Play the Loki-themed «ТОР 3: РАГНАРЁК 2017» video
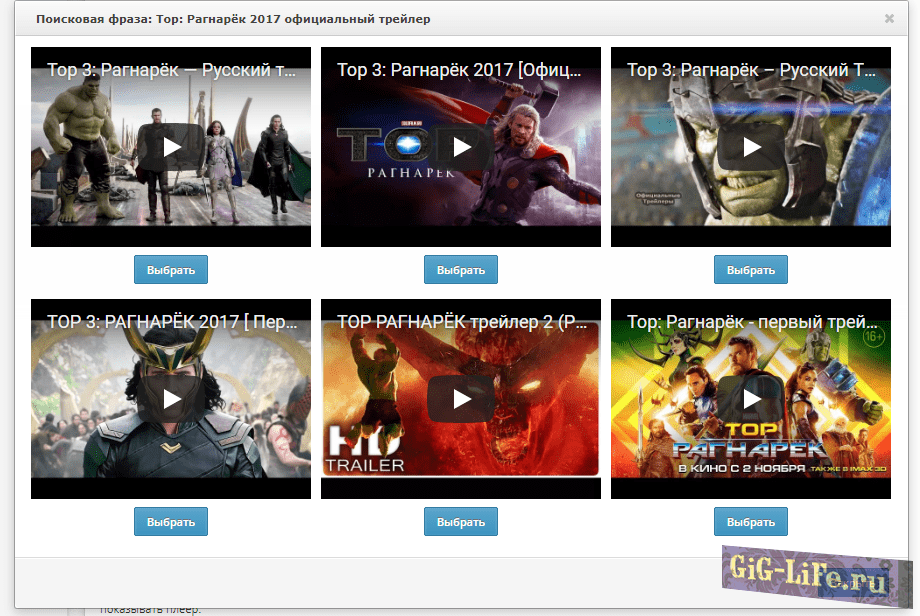 170,398
